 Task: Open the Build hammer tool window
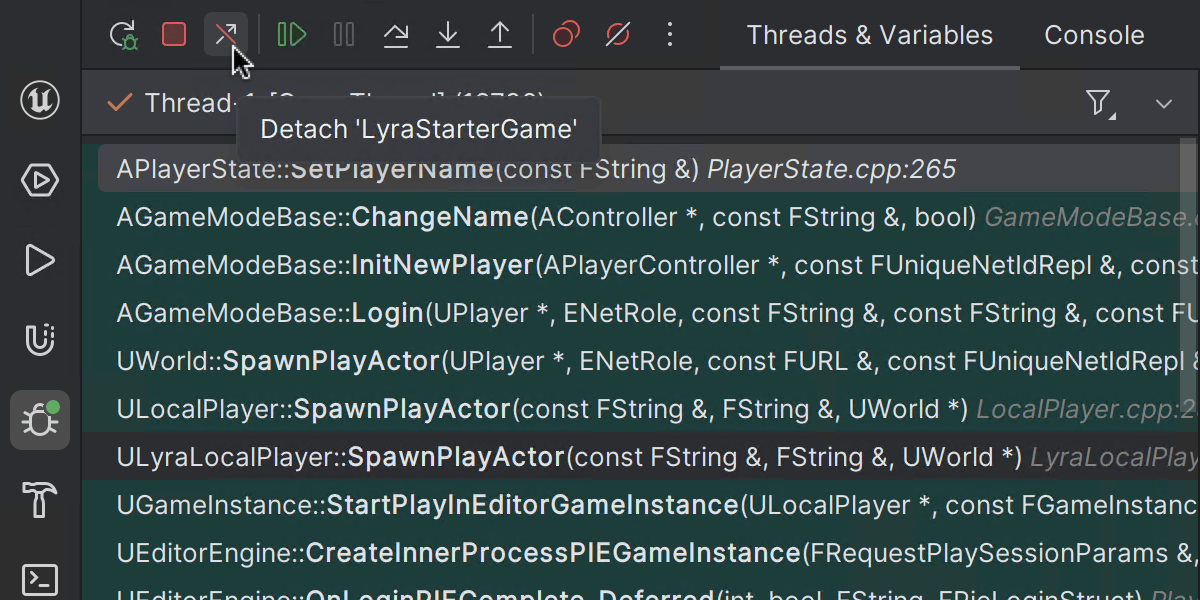coord(40,500)
